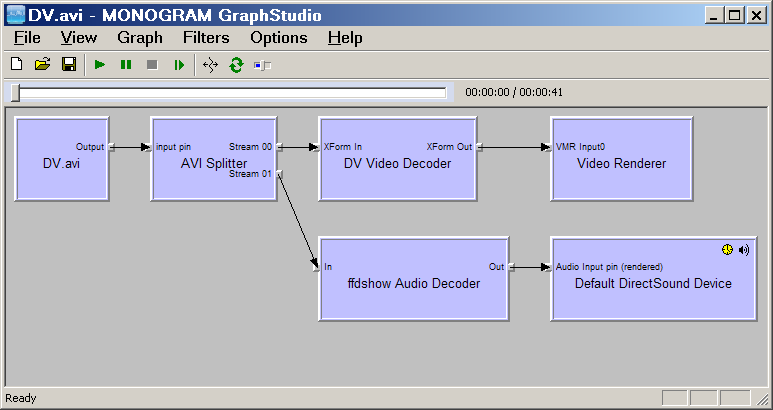773x410 pixels.
Task: Click the Stream 00 output pin
Action: (x=280, y=147)
